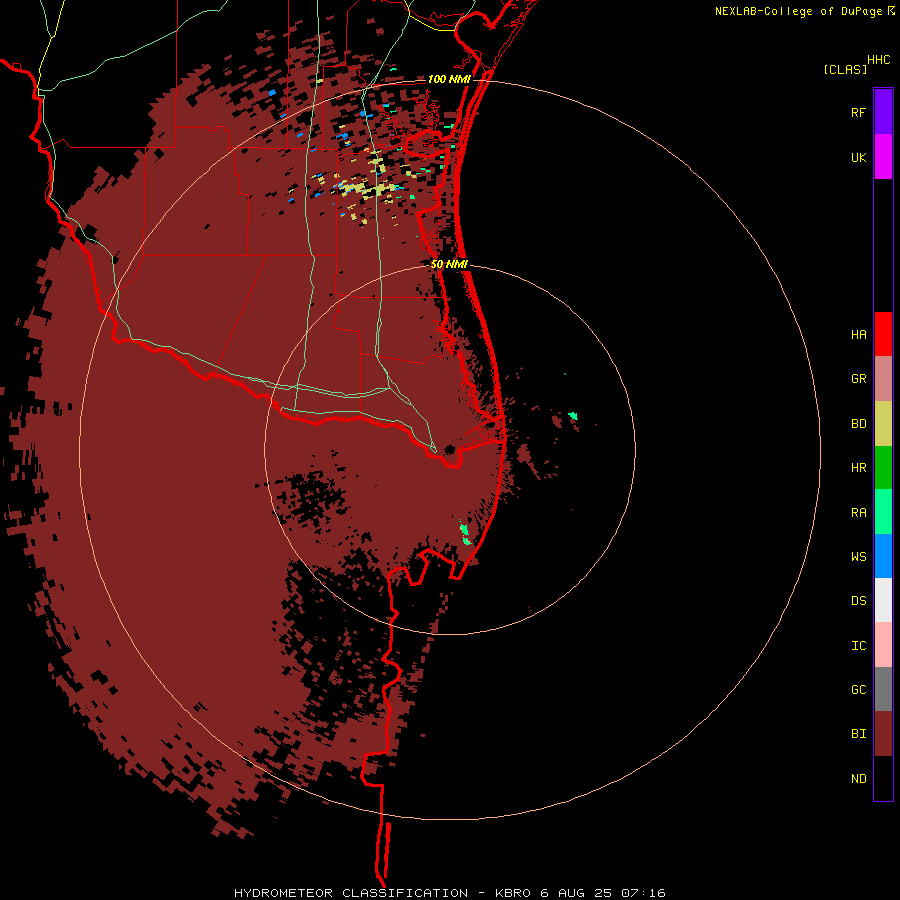Viewport: 900px width, 900px height.
Task: Click the IC pink legend swatch
Action: [883, 645]
